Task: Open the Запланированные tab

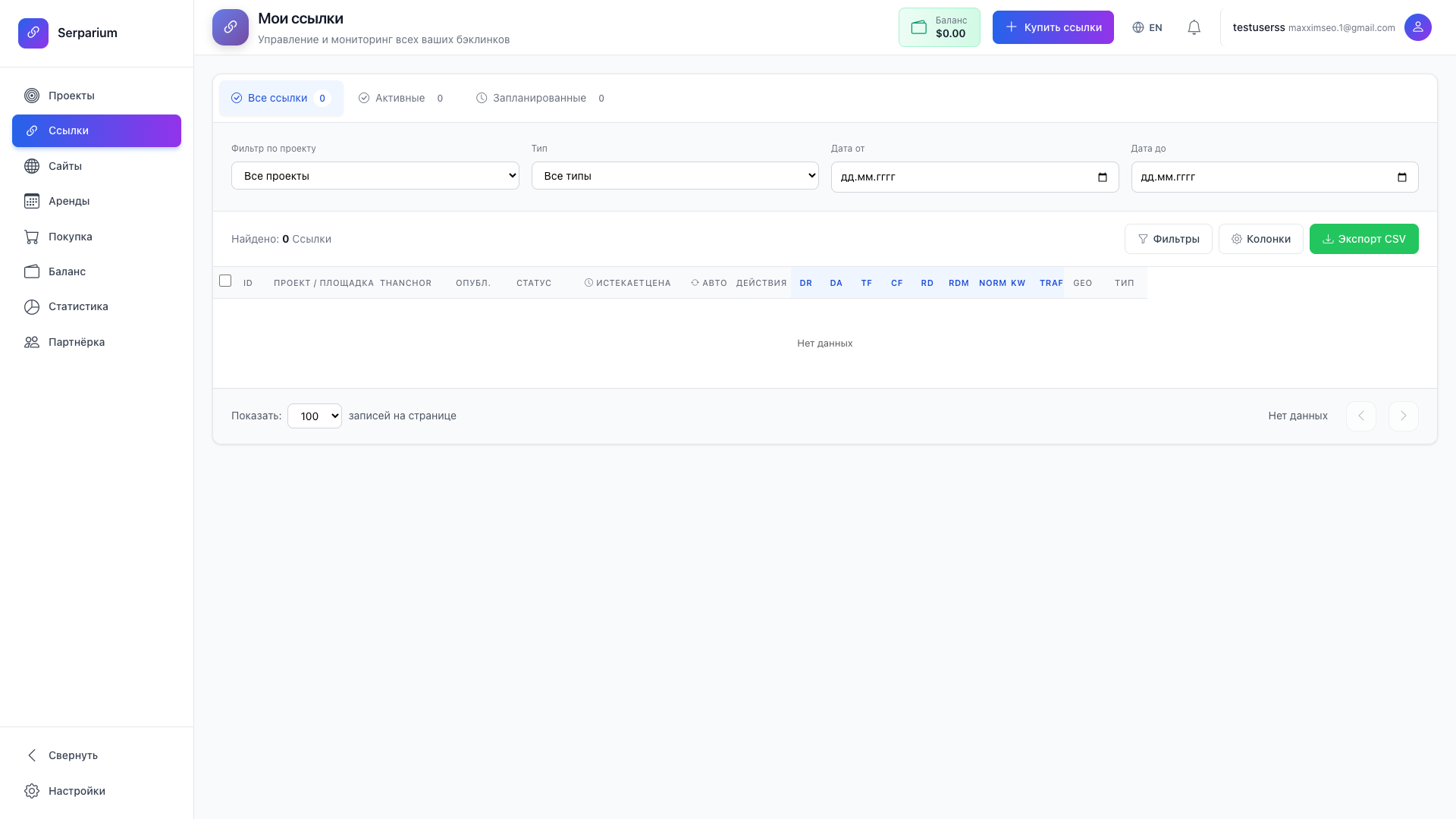Action: coord(538,98)
